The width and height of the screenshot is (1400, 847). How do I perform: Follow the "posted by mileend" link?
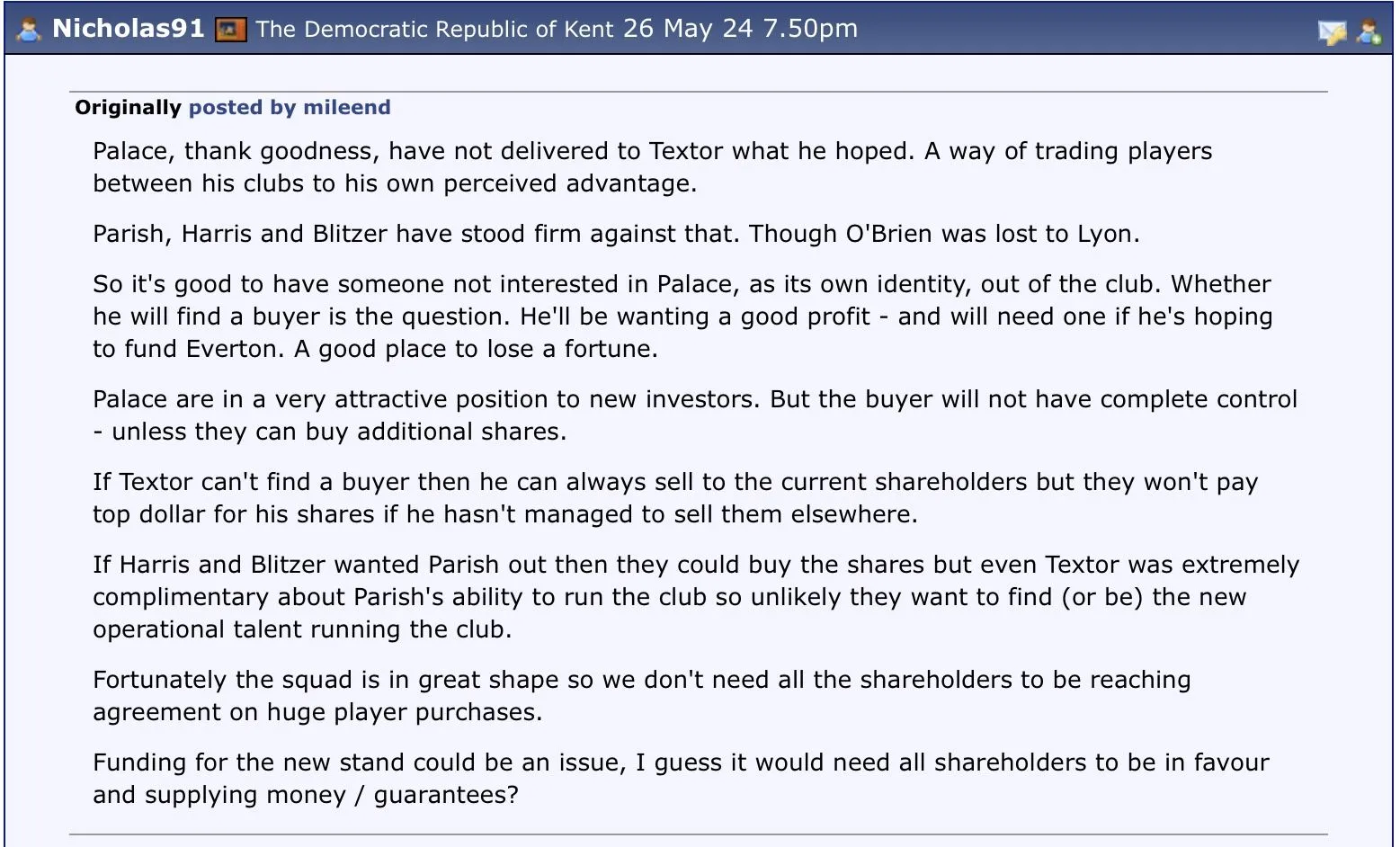click(290, 108)
